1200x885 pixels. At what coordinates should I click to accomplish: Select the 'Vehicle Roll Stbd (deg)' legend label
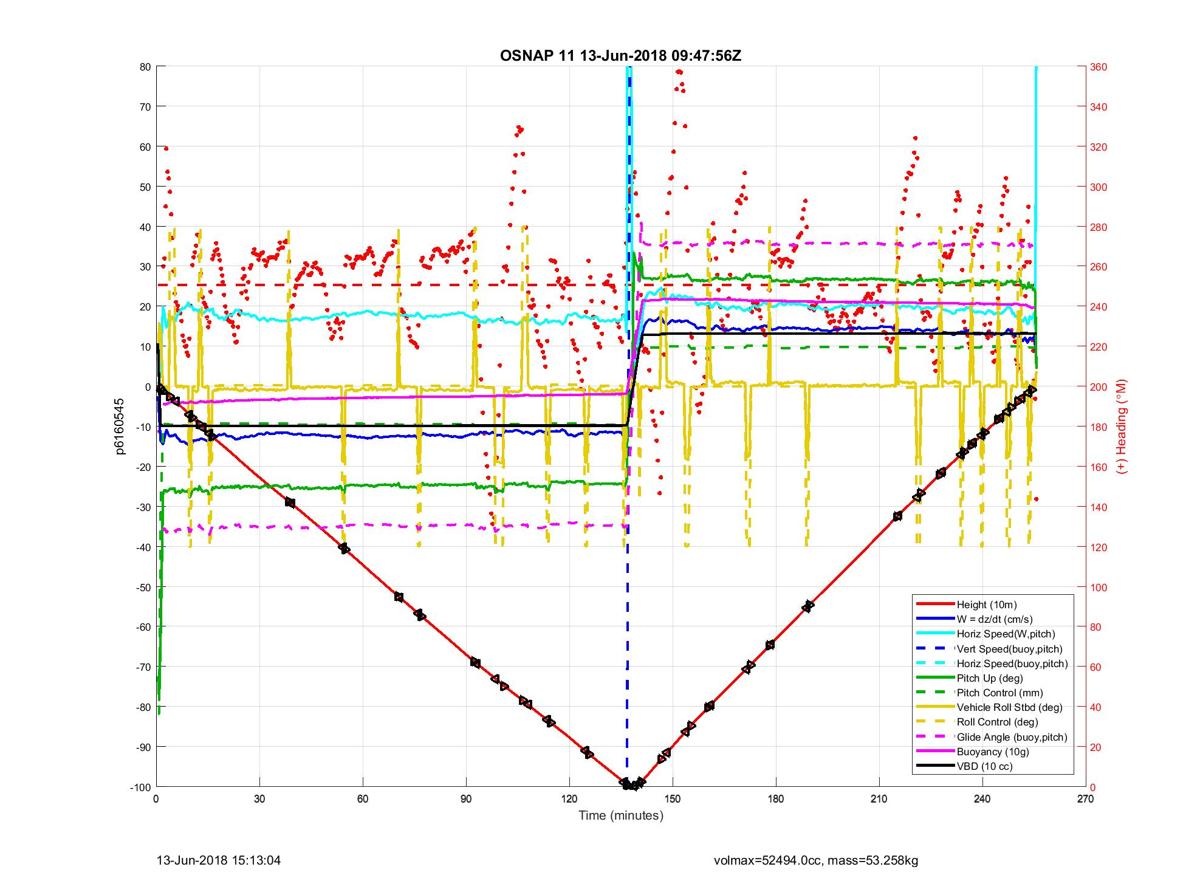click(1012, 708)
